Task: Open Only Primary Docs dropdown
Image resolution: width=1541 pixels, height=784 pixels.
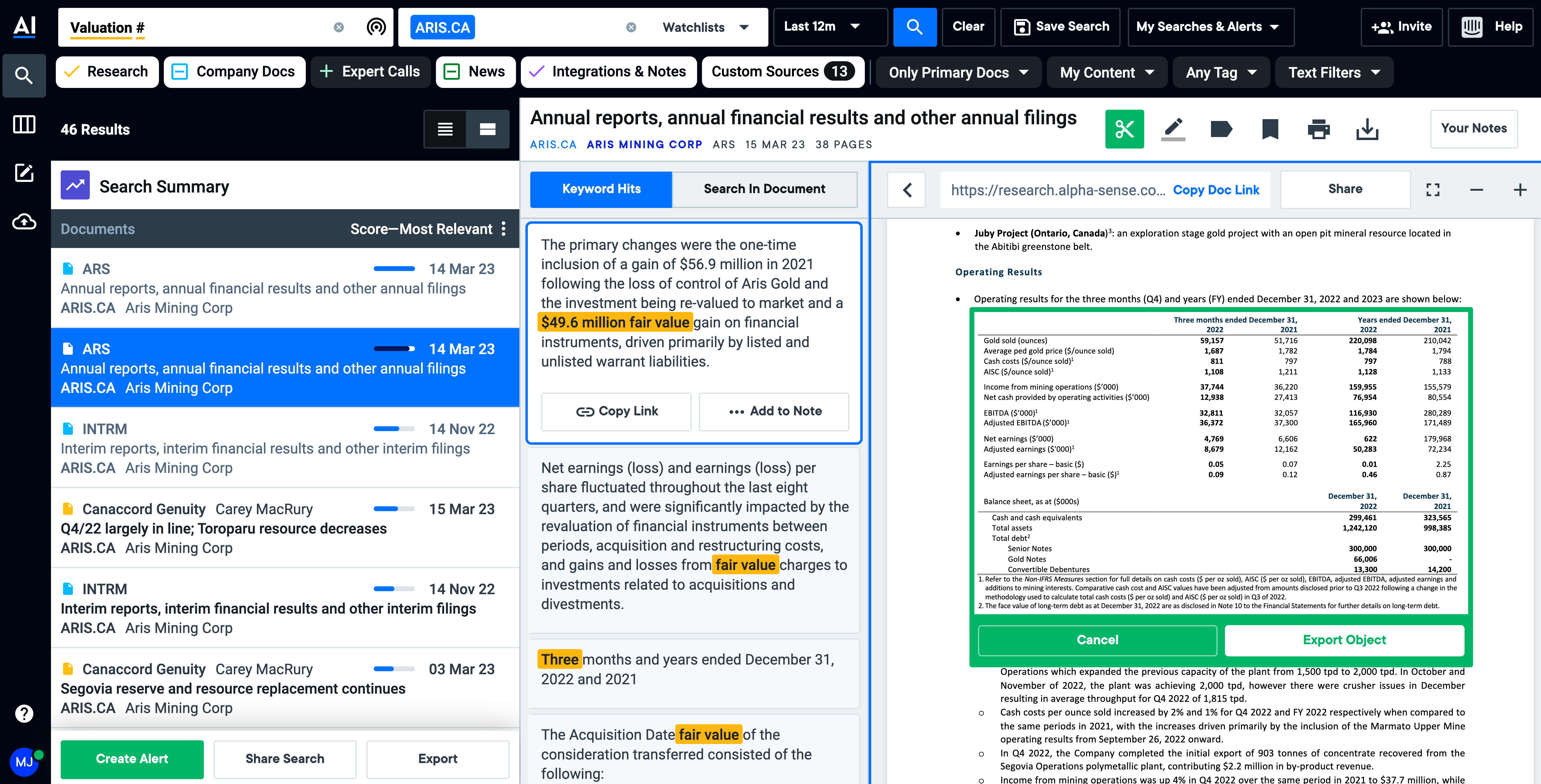Action: pos(958,72)
